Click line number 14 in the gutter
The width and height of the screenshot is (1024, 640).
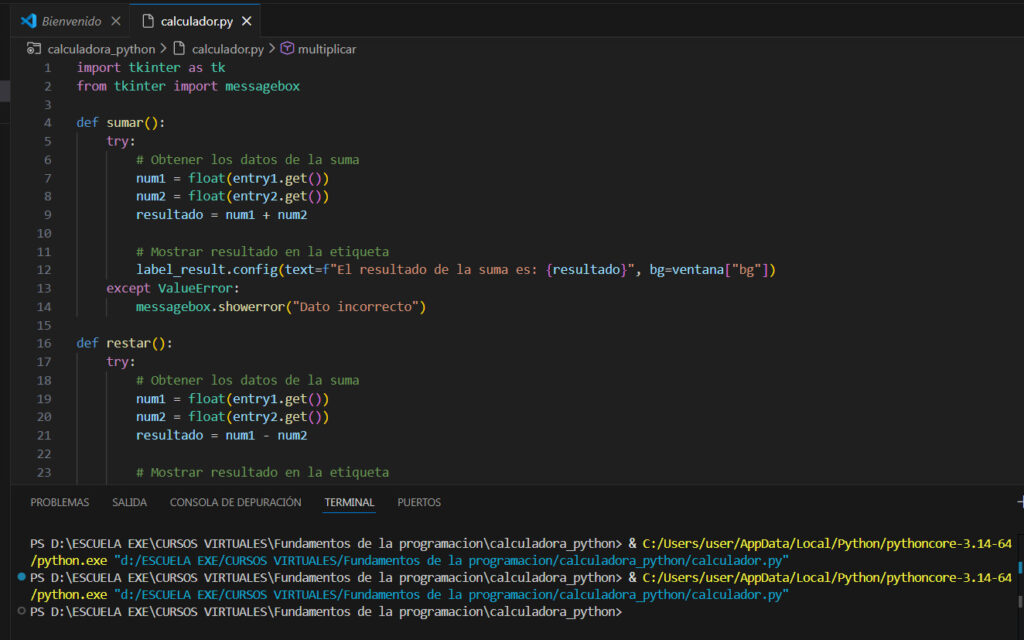[46, 306]
